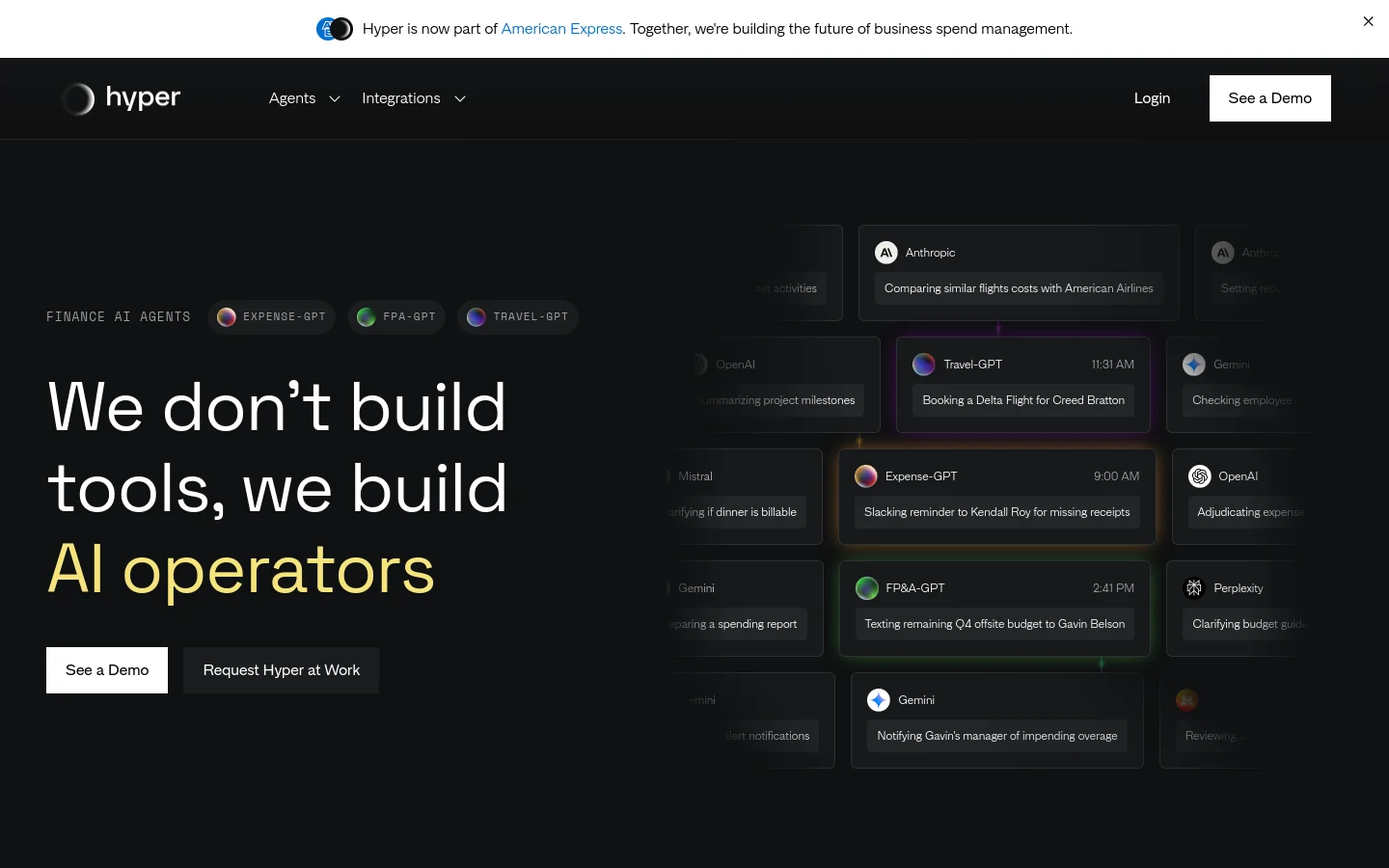The height and width of the screenshot is (868, 1389).
Task: Click the TRAVEL-GPT pill purple orb icon
Action: [477, 317]
